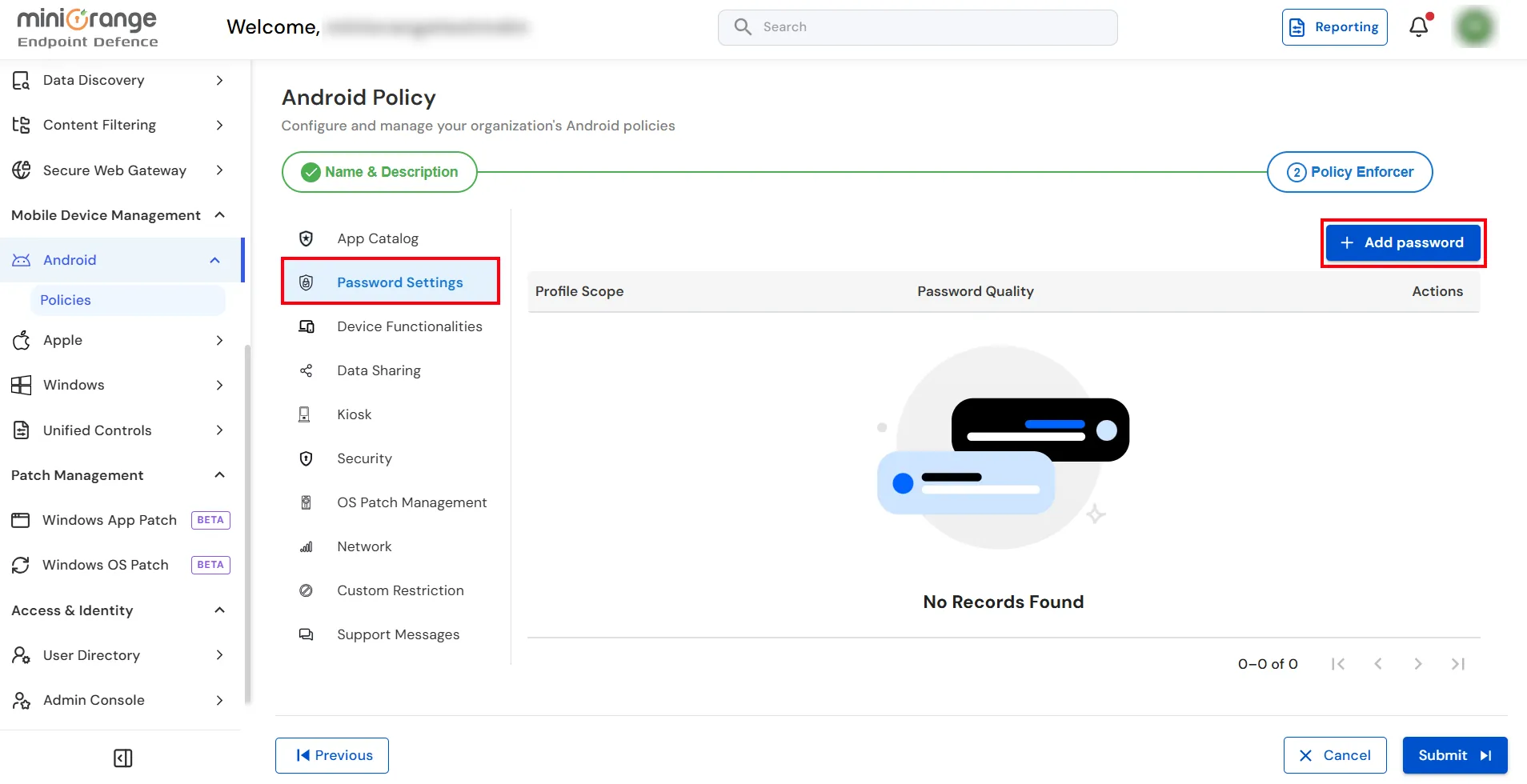Click the Content Filtering tree icon
Image resolution: width=1527 pixels, height=784 pixels.
click(x=22, y=125)
